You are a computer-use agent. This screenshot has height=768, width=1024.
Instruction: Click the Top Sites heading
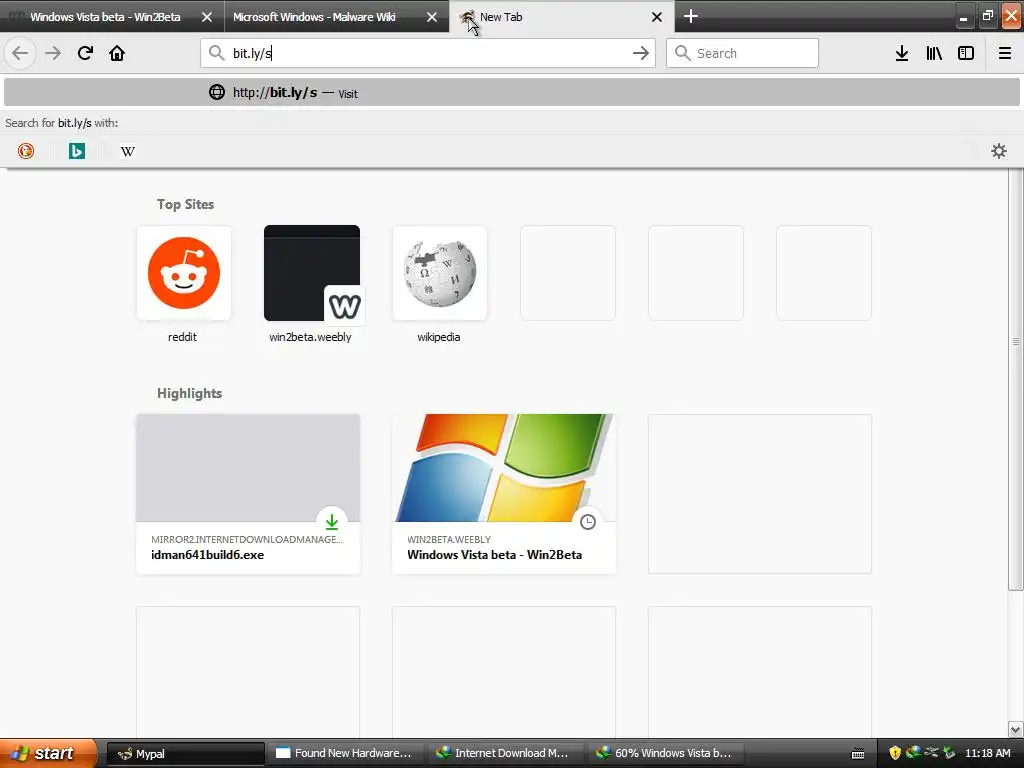tap(185, 204)
